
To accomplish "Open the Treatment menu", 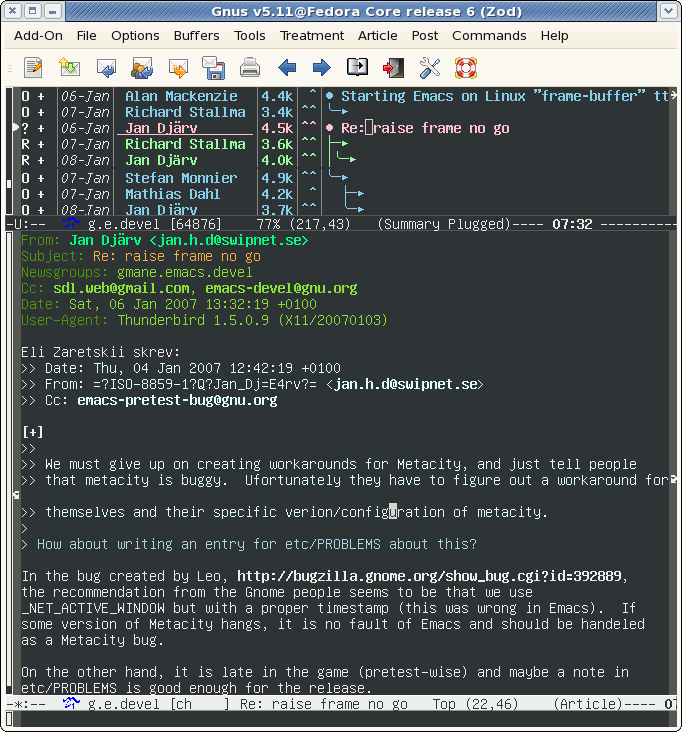I will coord(311,35).
